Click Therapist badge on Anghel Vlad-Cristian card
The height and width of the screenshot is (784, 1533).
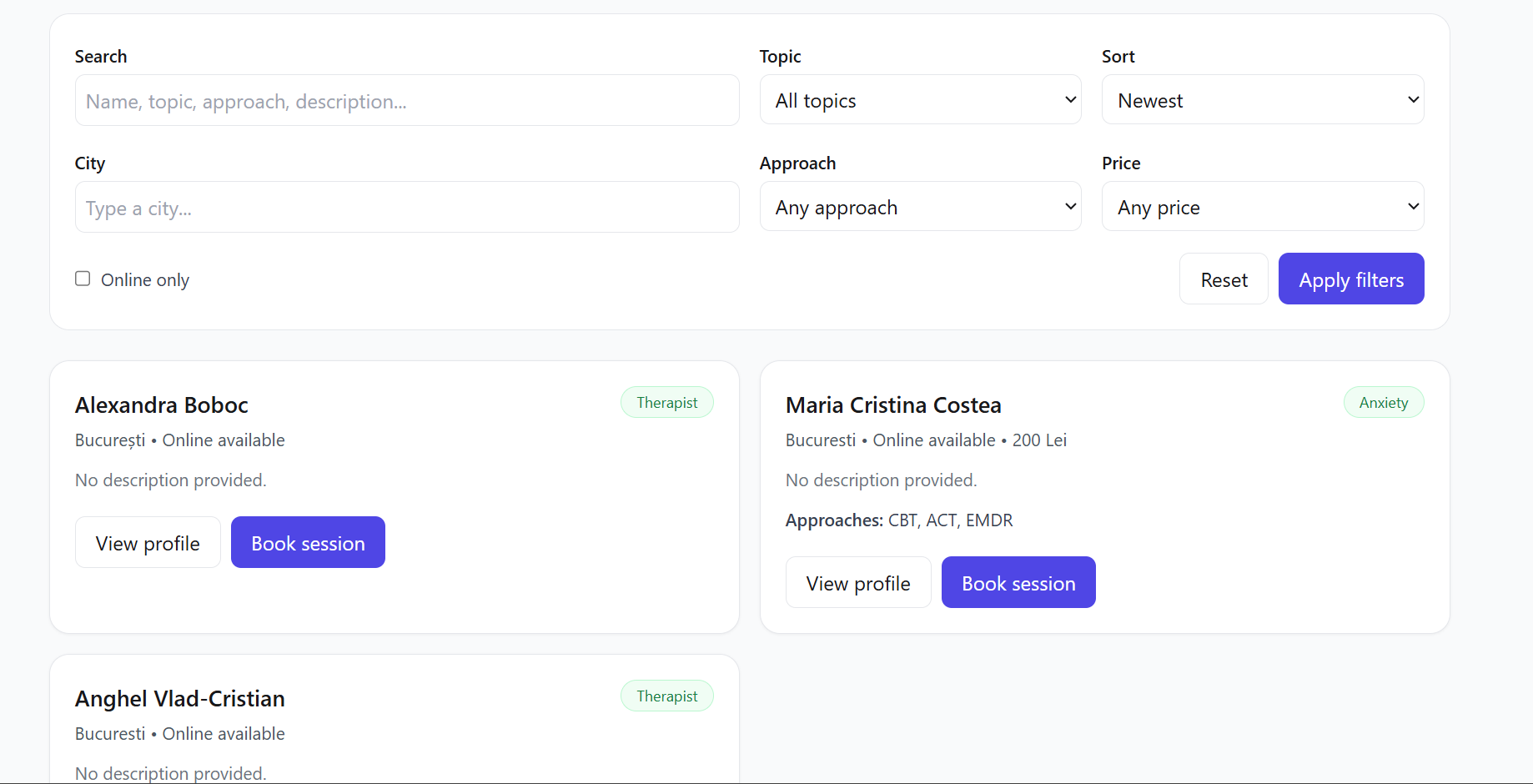666,696
